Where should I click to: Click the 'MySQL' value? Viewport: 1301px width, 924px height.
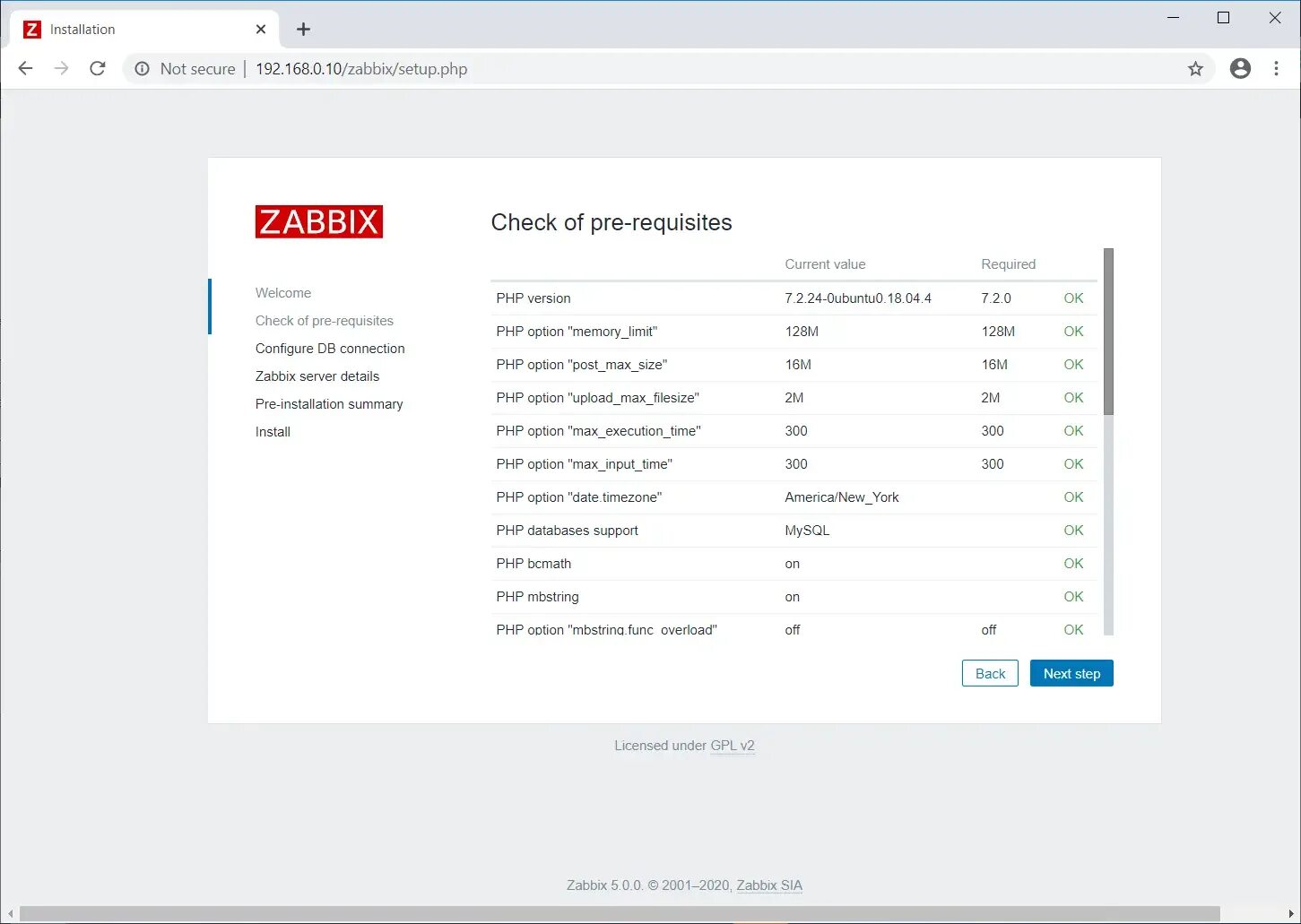point(807,531)
